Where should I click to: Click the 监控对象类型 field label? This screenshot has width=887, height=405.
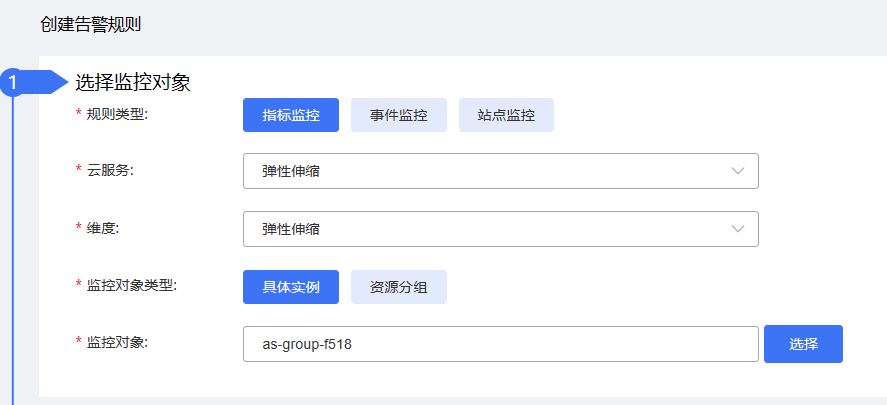[131, 285]
